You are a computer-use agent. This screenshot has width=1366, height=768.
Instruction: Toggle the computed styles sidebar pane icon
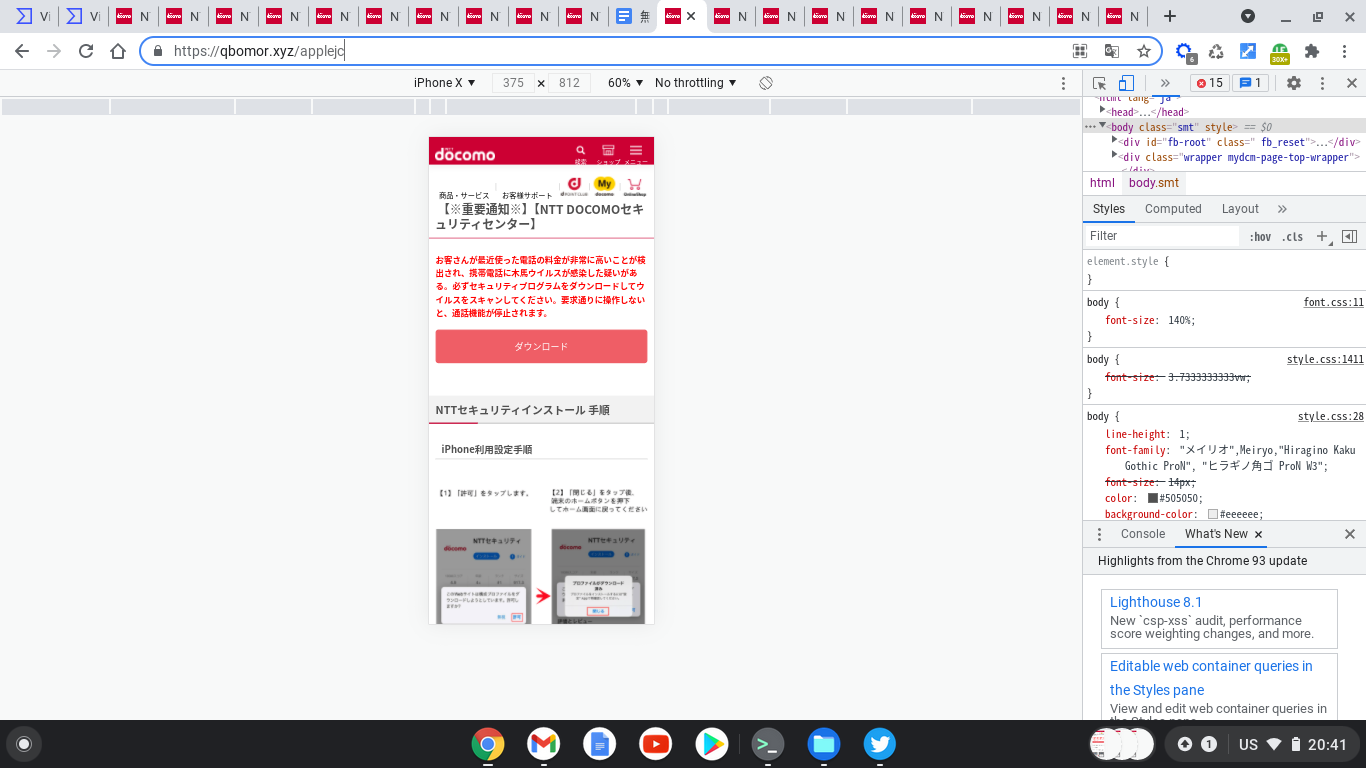point(1349,236)
